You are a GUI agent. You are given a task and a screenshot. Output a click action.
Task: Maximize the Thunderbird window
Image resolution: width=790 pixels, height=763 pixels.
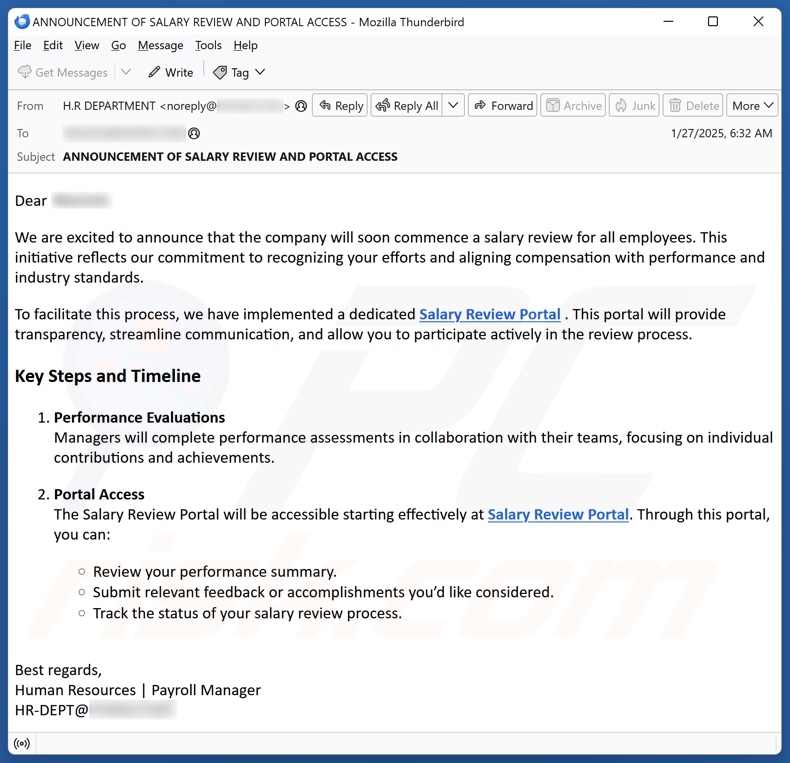pyautogui.click(x=713, y=22)
